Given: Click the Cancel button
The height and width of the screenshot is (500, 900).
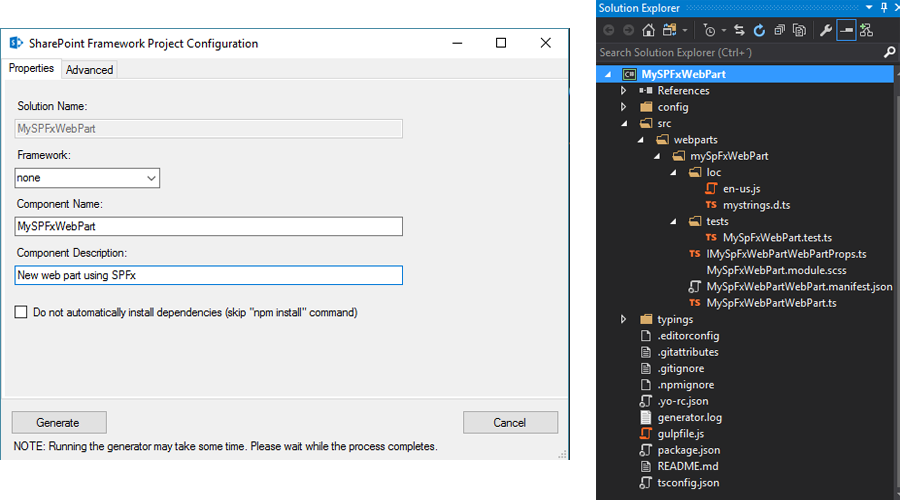Looking at the screenshot, I should 510,423.
